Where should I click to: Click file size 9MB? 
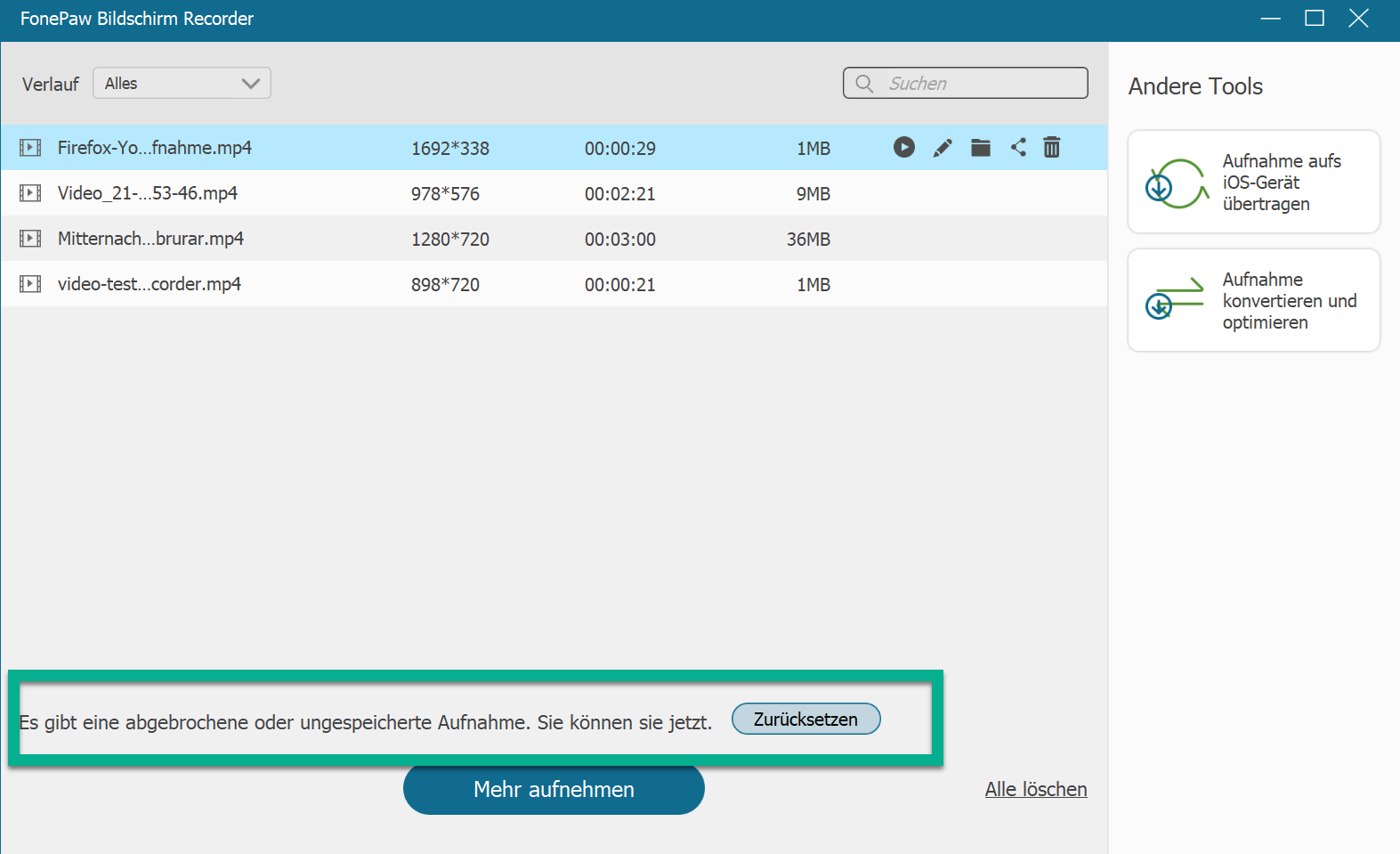pyautogui.click(x=813, y=194)
